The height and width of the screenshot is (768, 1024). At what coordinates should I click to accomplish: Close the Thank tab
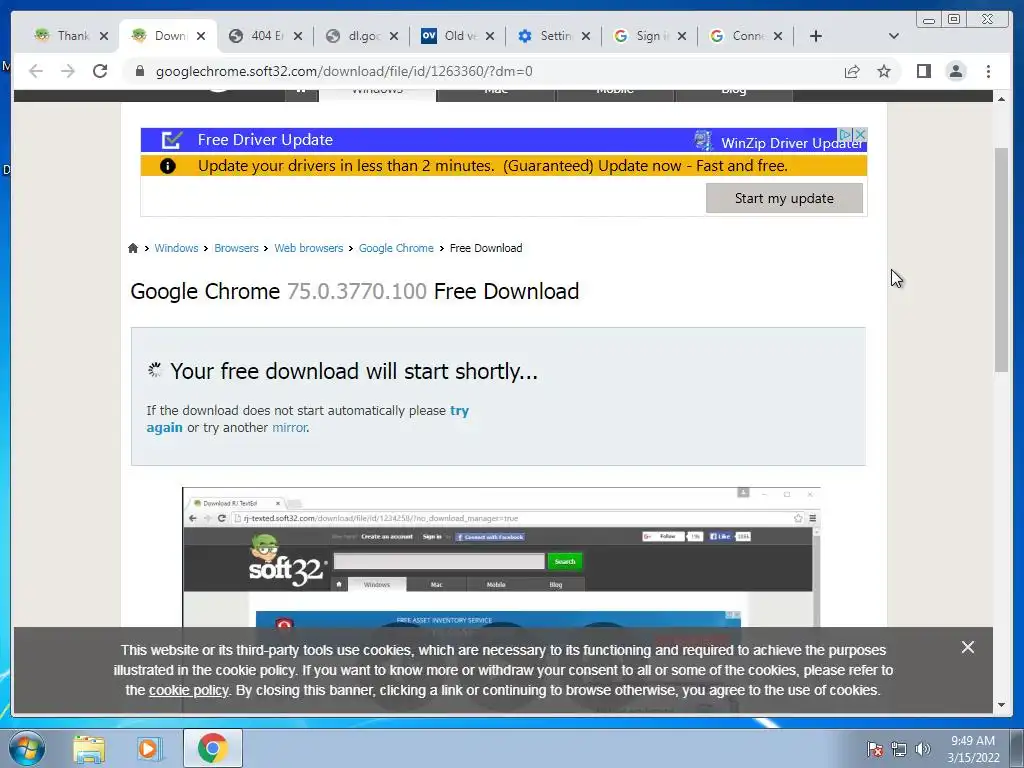pos(104,36)
